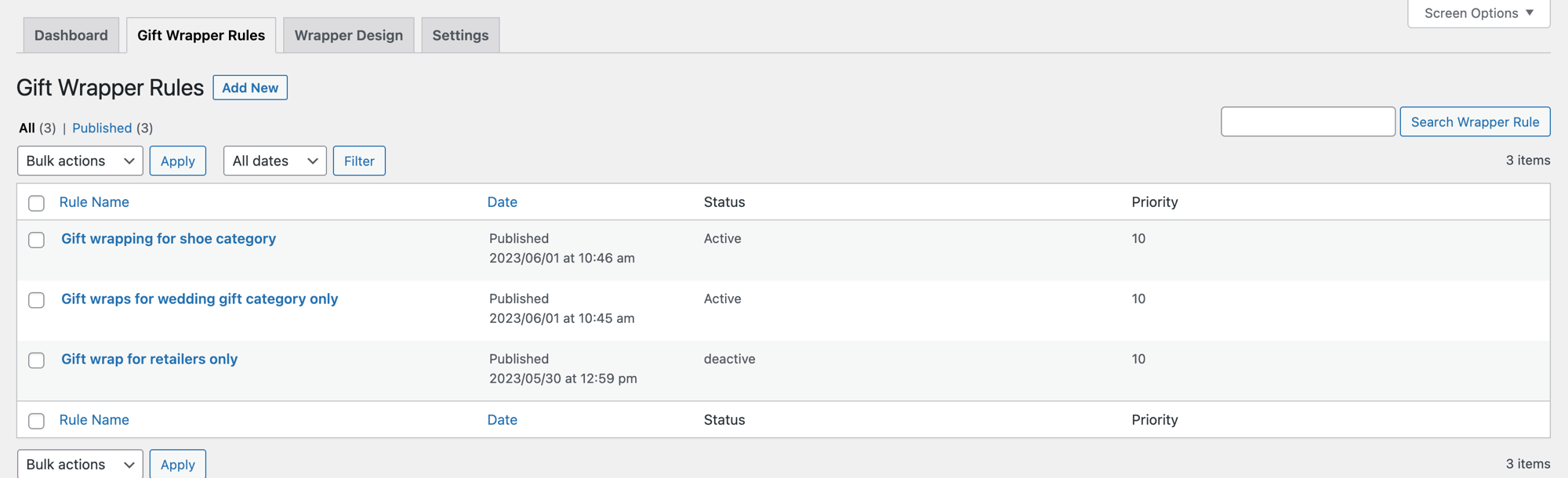
Task: Open the 'All dates' filter dropdown
Action: pyautogui.click(x=274, y=161)
